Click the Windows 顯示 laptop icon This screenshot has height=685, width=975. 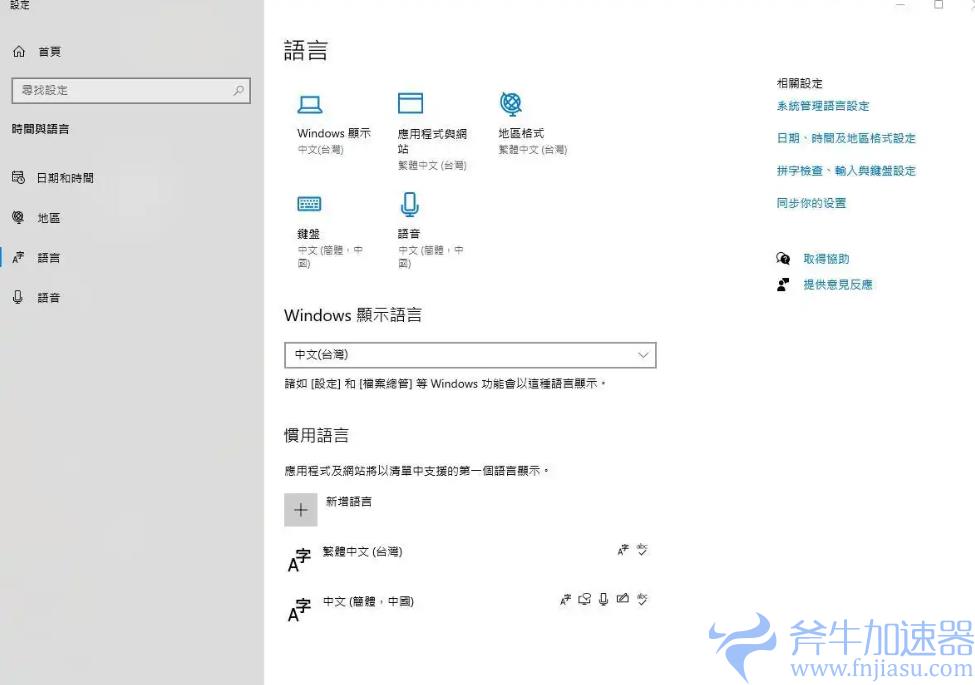tap(309, 104)
